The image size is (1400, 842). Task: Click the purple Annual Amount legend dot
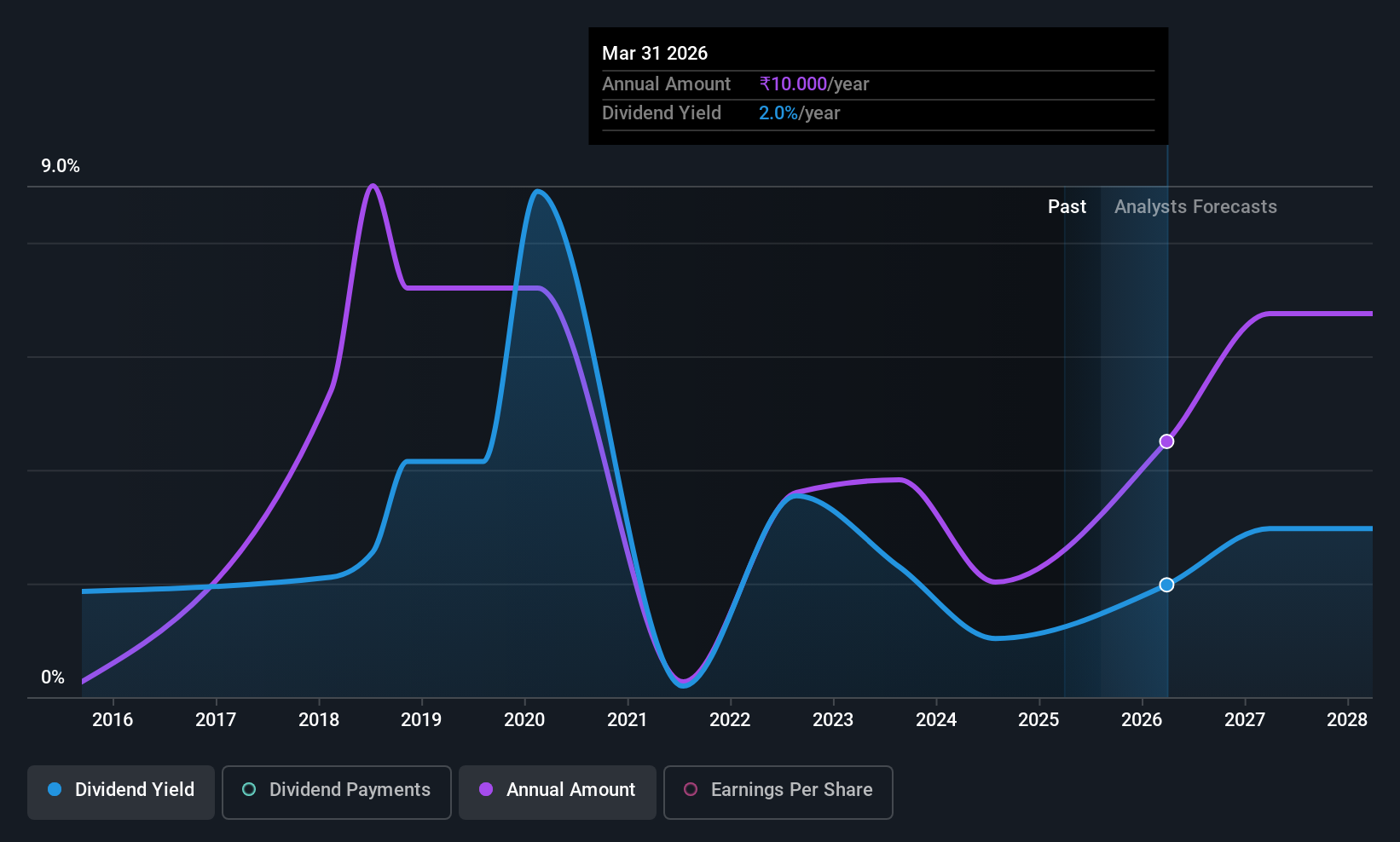(486, 789)
